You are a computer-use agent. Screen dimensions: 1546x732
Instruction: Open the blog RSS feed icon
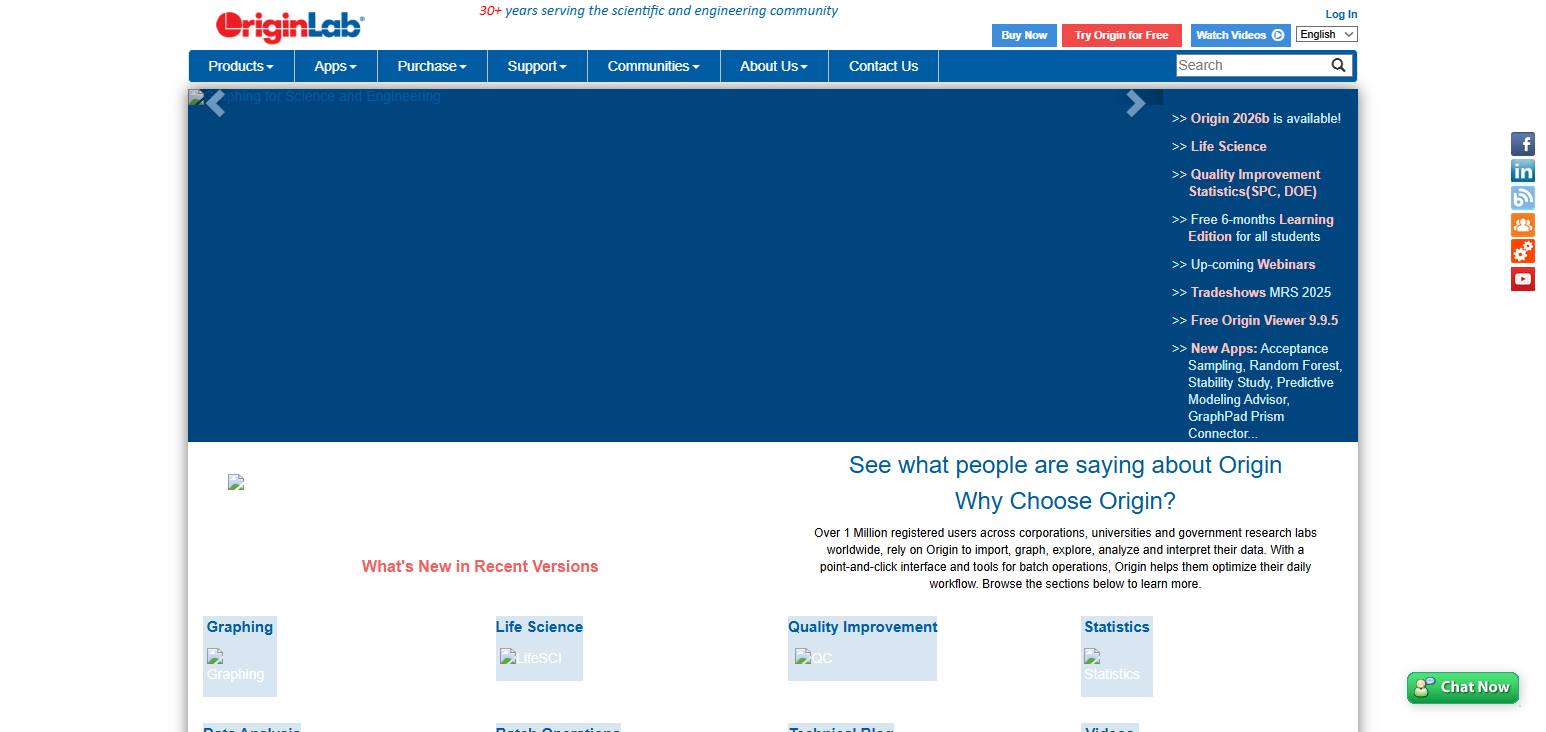(x=1522, y=198)
